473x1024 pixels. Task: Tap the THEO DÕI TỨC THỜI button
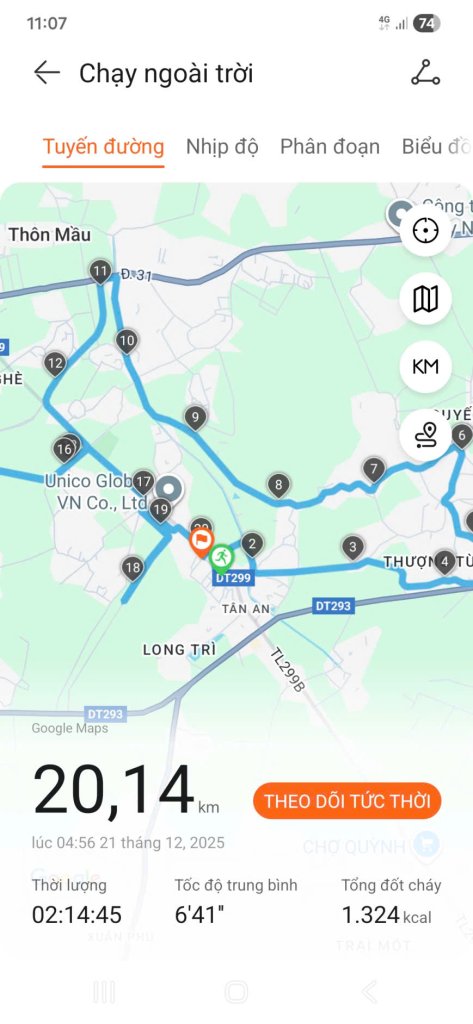coord(348,801)
